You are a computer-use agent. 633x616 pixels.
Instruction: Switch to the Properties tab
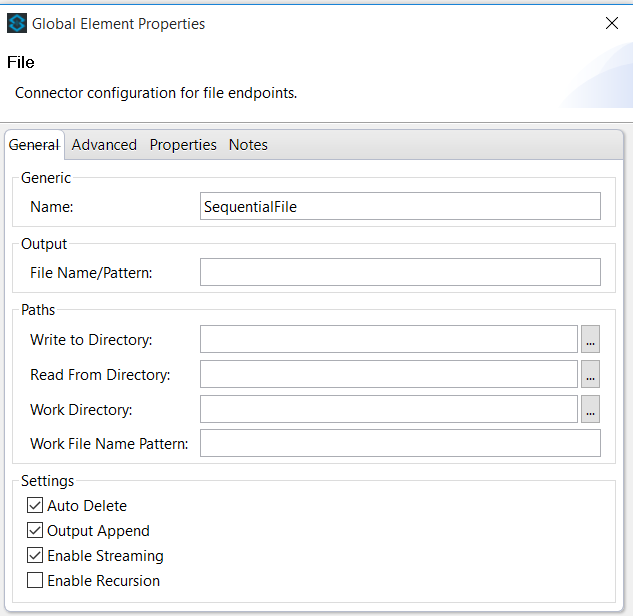pos(183,145)
